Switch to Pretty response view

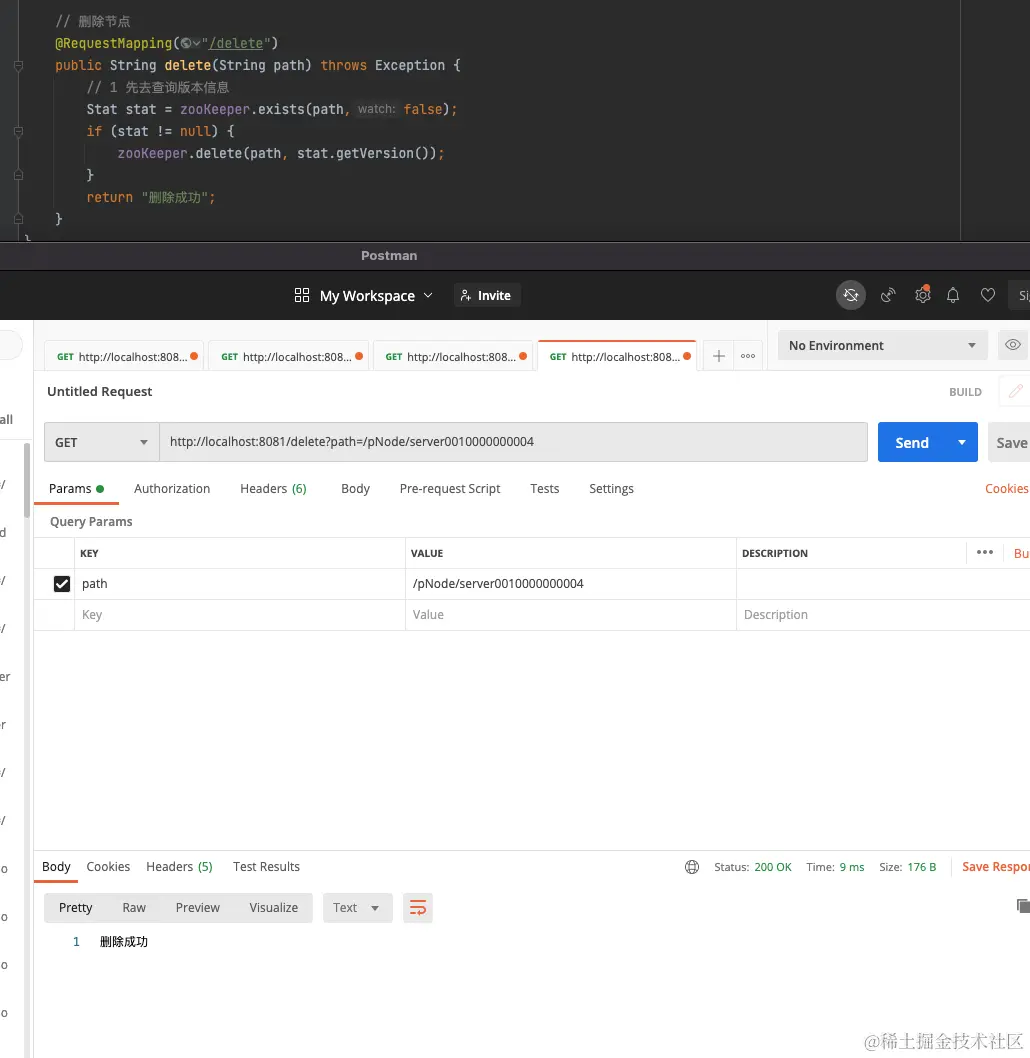click(76, 908)
